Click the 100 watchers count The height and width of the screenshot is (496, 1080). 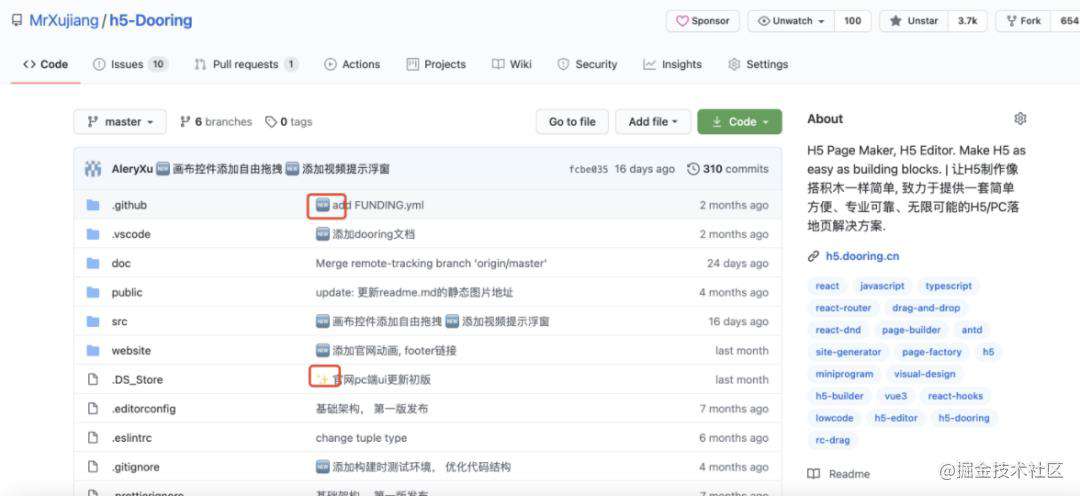coord(853,21)
